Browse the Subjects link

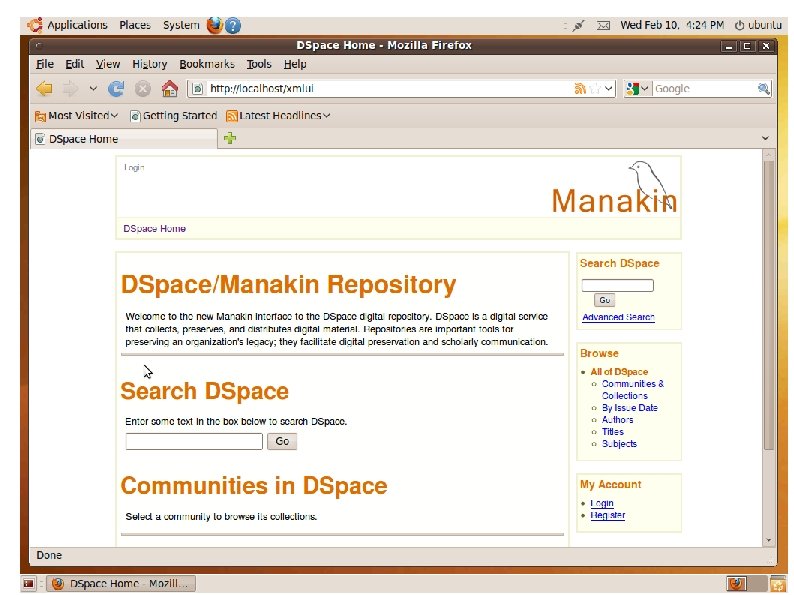pyautogui.click(x=619, y=444)
